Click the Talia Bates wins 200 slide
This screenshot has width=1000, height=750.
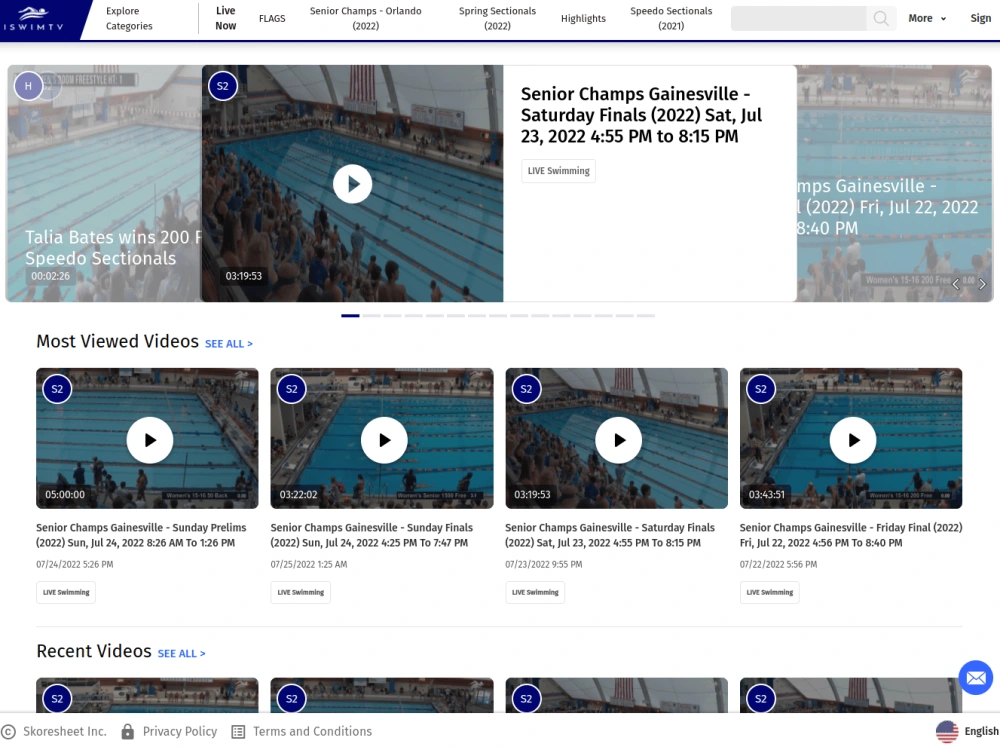[104, 184]
